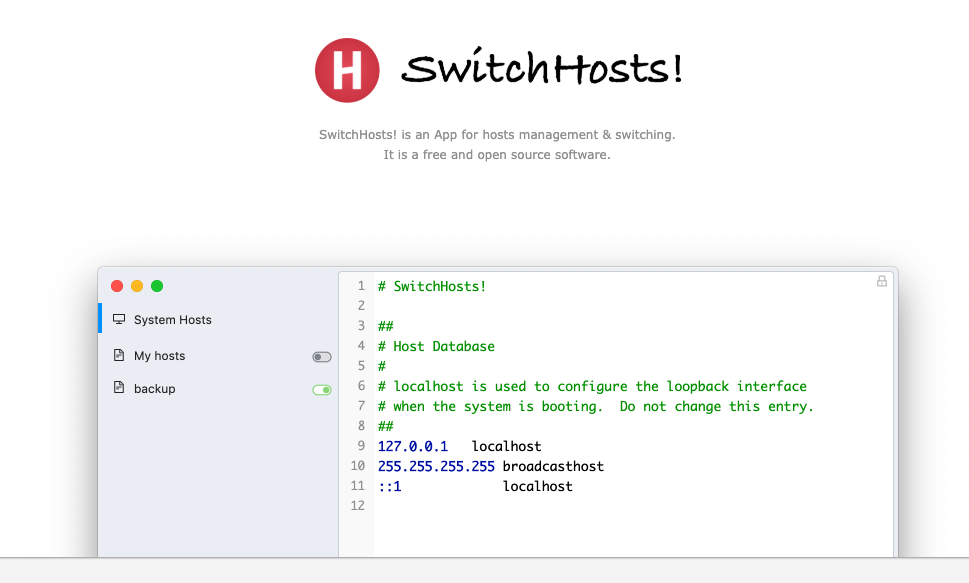
Task: Click the ::1 IPv6 address
Action: tap(390, 487)
